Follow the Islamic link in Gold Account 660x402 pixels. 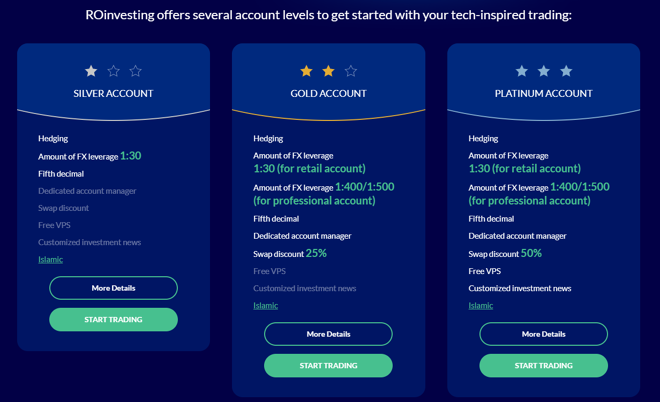(x=266, y=305)
